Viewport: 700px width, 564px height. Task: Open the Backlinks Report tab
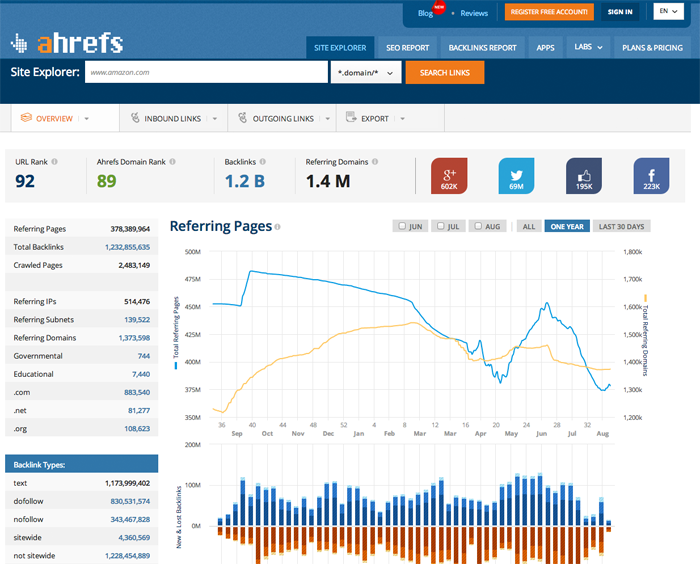click(483, 48)
